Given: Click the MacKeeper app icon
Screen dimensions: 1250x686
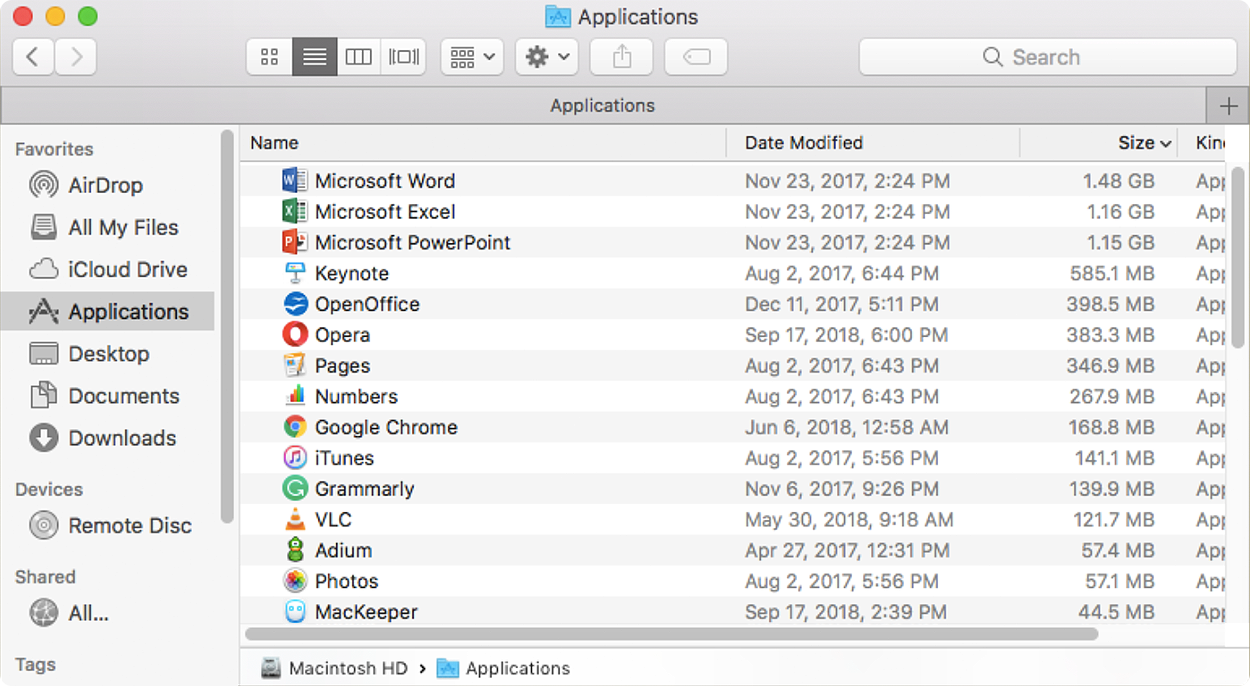Looking at the screenshot, I should [294, 612].
